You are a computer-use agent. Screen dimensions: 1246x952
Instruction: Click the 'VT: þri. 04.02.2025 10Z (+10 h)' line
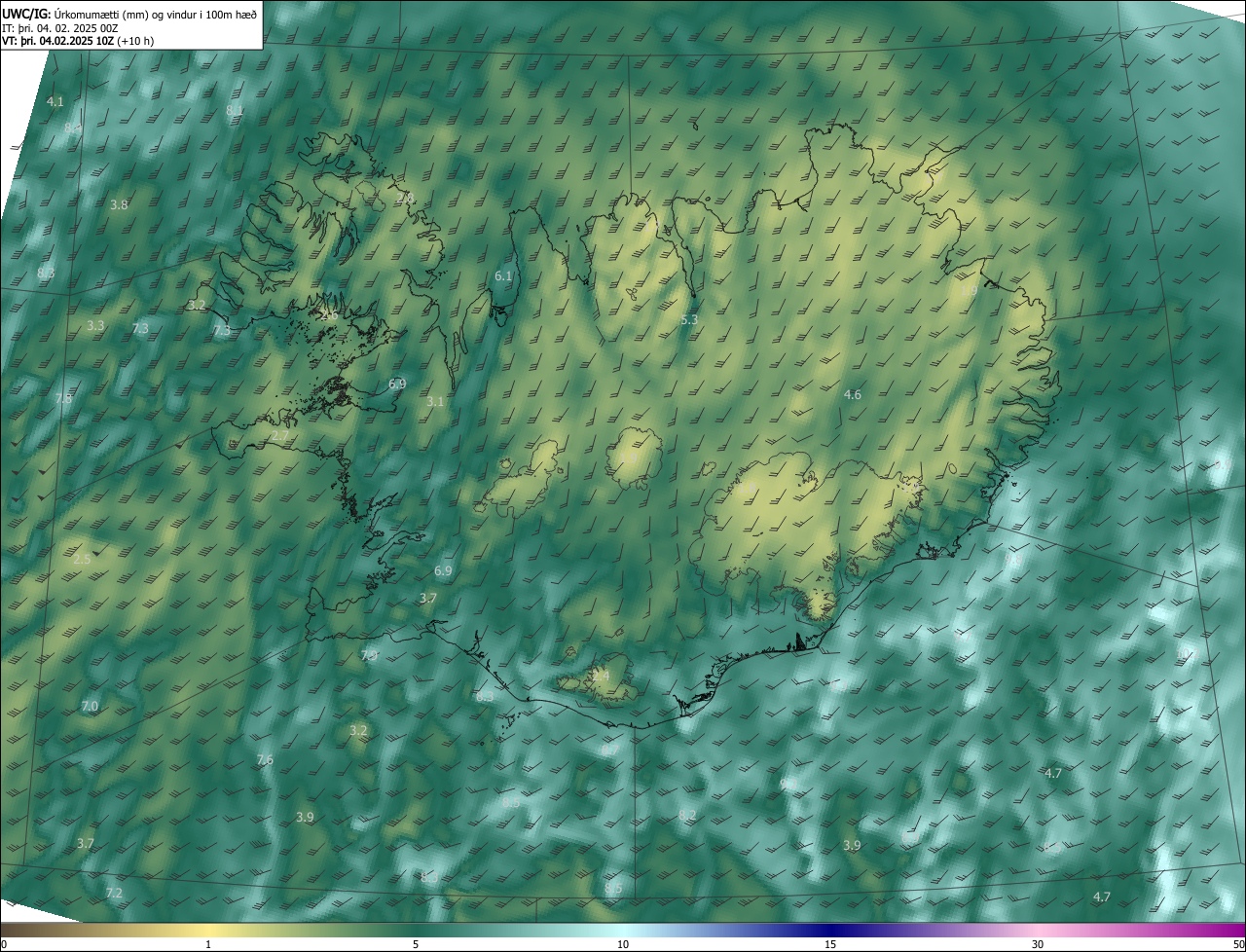78,41
